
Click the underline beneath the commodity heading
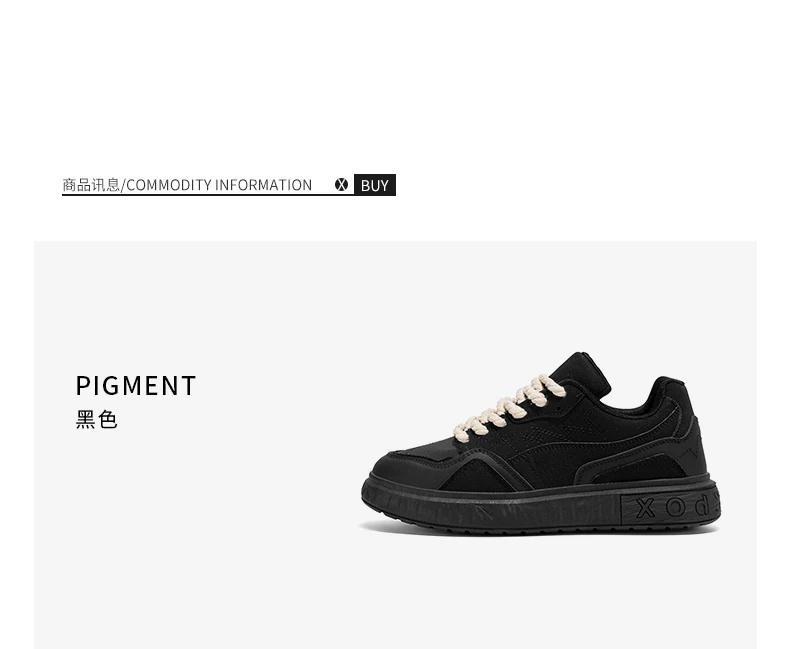[x=208, y=194]
